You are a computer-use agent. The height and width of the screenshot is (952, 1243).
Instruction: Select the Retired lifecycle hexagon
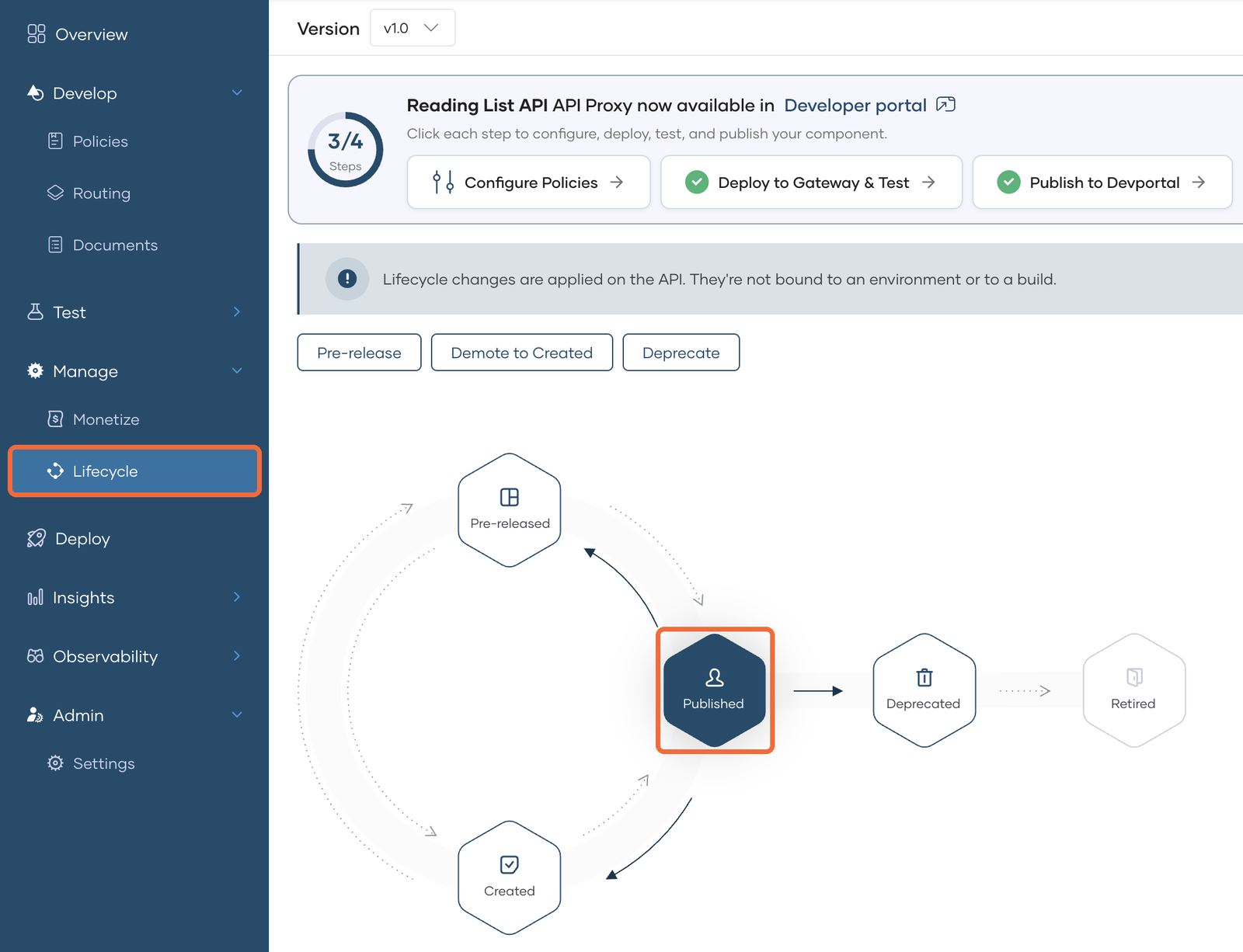pyautogui.click(x=1134, y=690)
